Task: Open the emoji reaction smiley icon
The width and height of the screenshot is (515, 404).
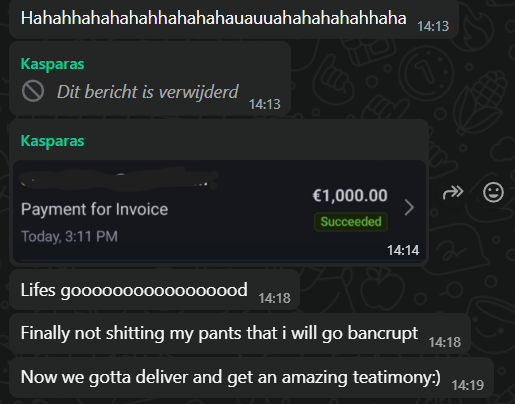Action: [493, 192]
